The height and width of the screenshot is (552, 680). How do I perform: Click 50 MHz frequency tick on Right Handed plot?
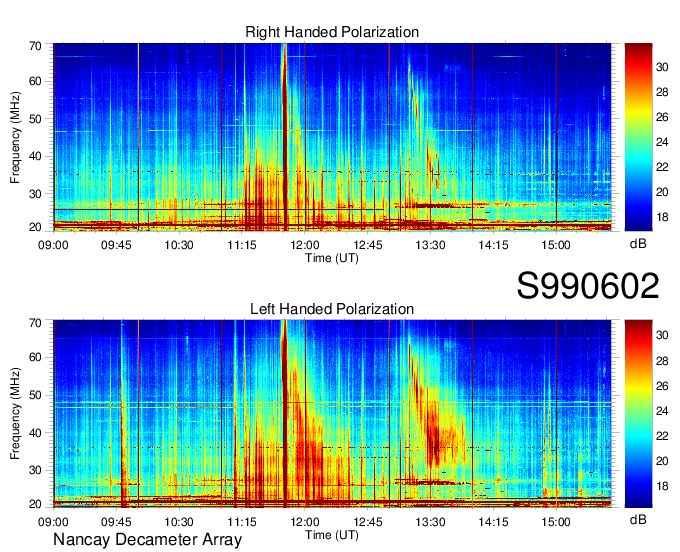36,119
